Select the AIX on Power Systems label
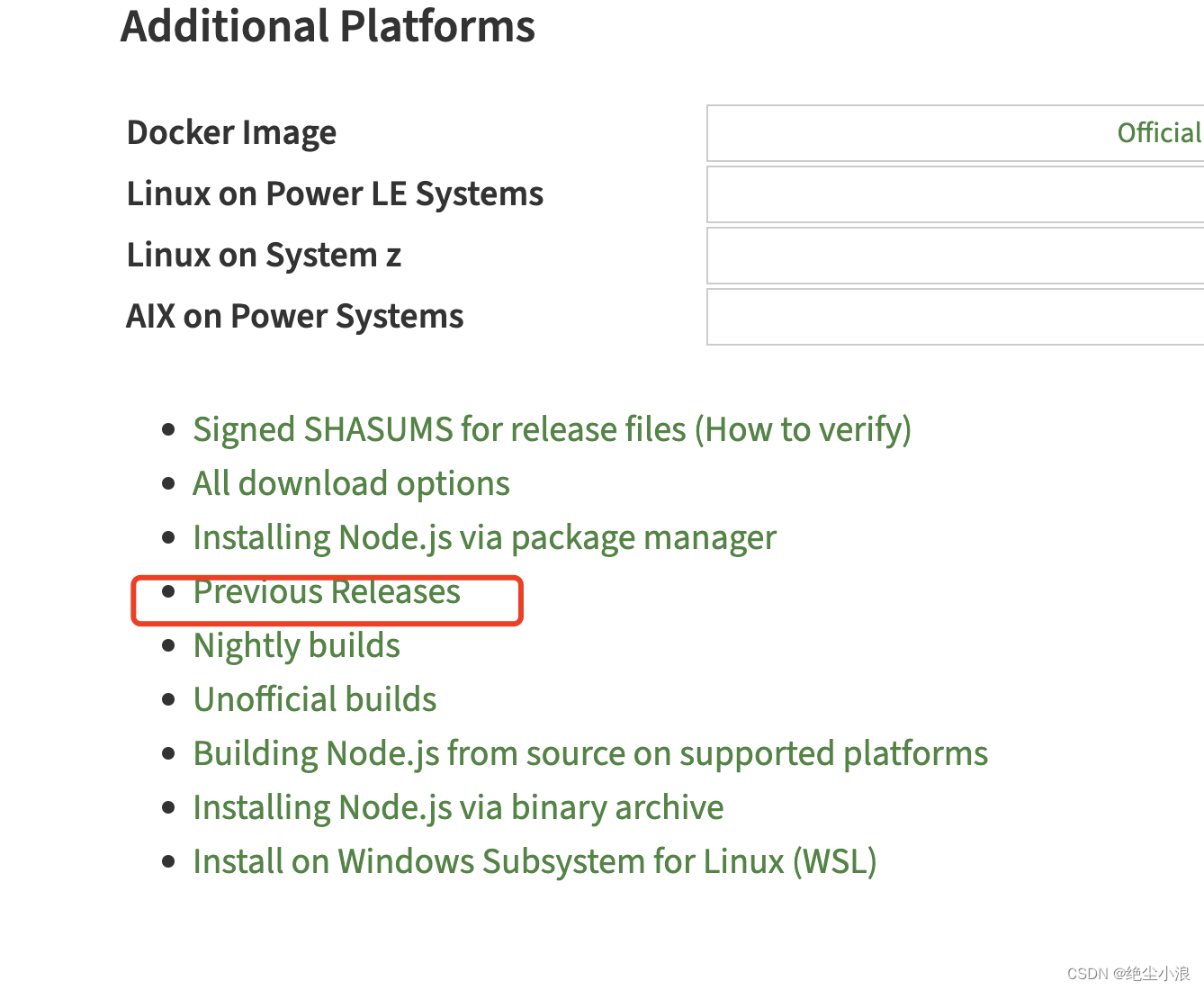 click(x=295, y=317)
